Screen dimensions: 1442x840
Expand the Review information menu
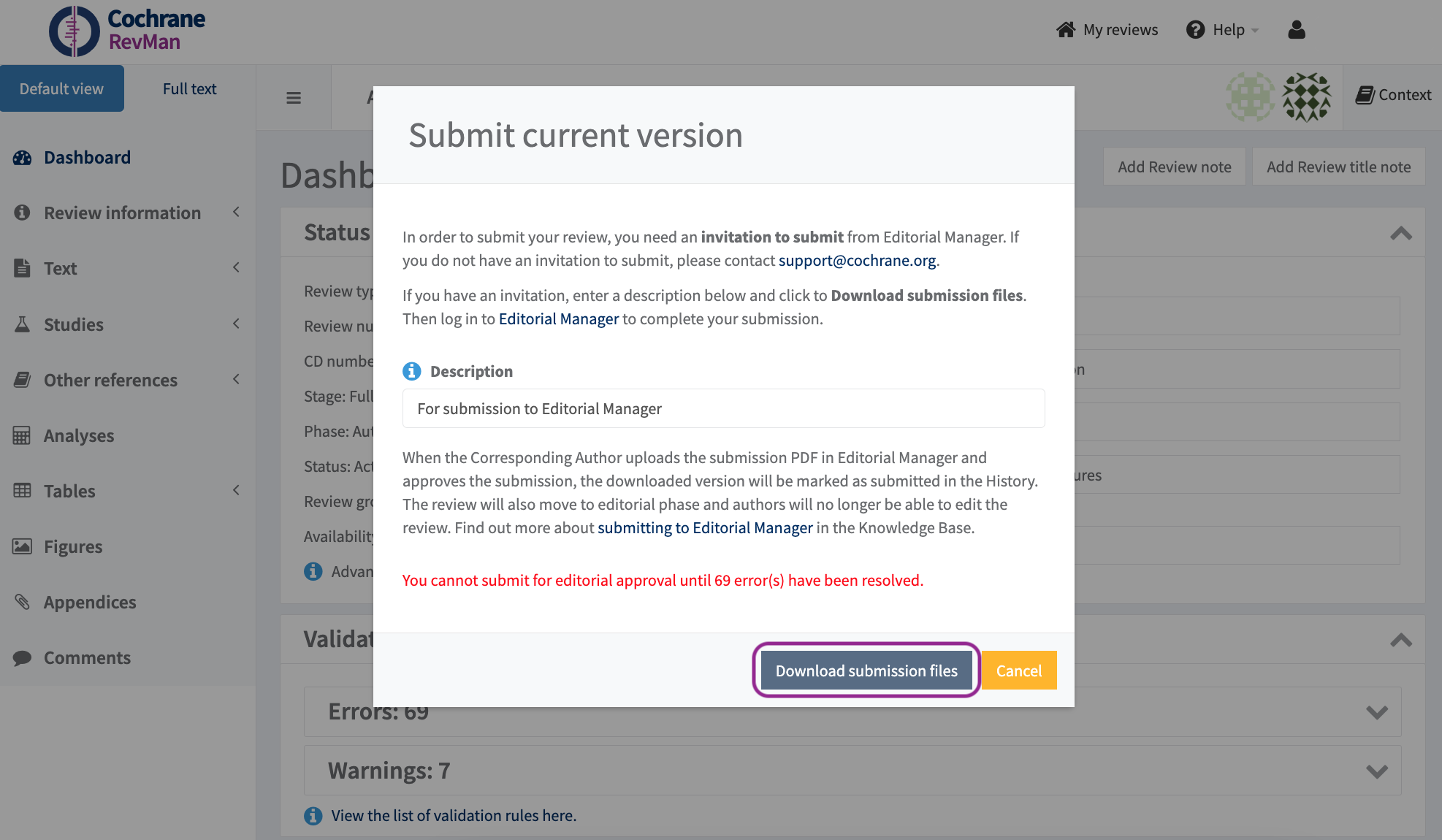click(122, 213)
